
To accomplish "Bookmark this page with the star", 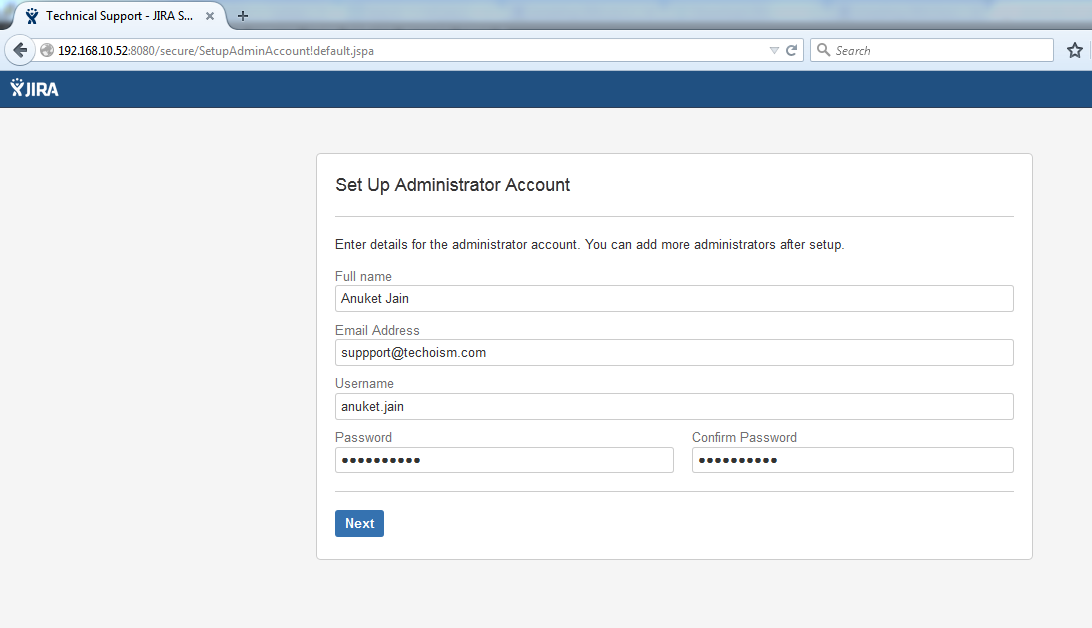I will pyautogui.click(x=1075, y=50).
